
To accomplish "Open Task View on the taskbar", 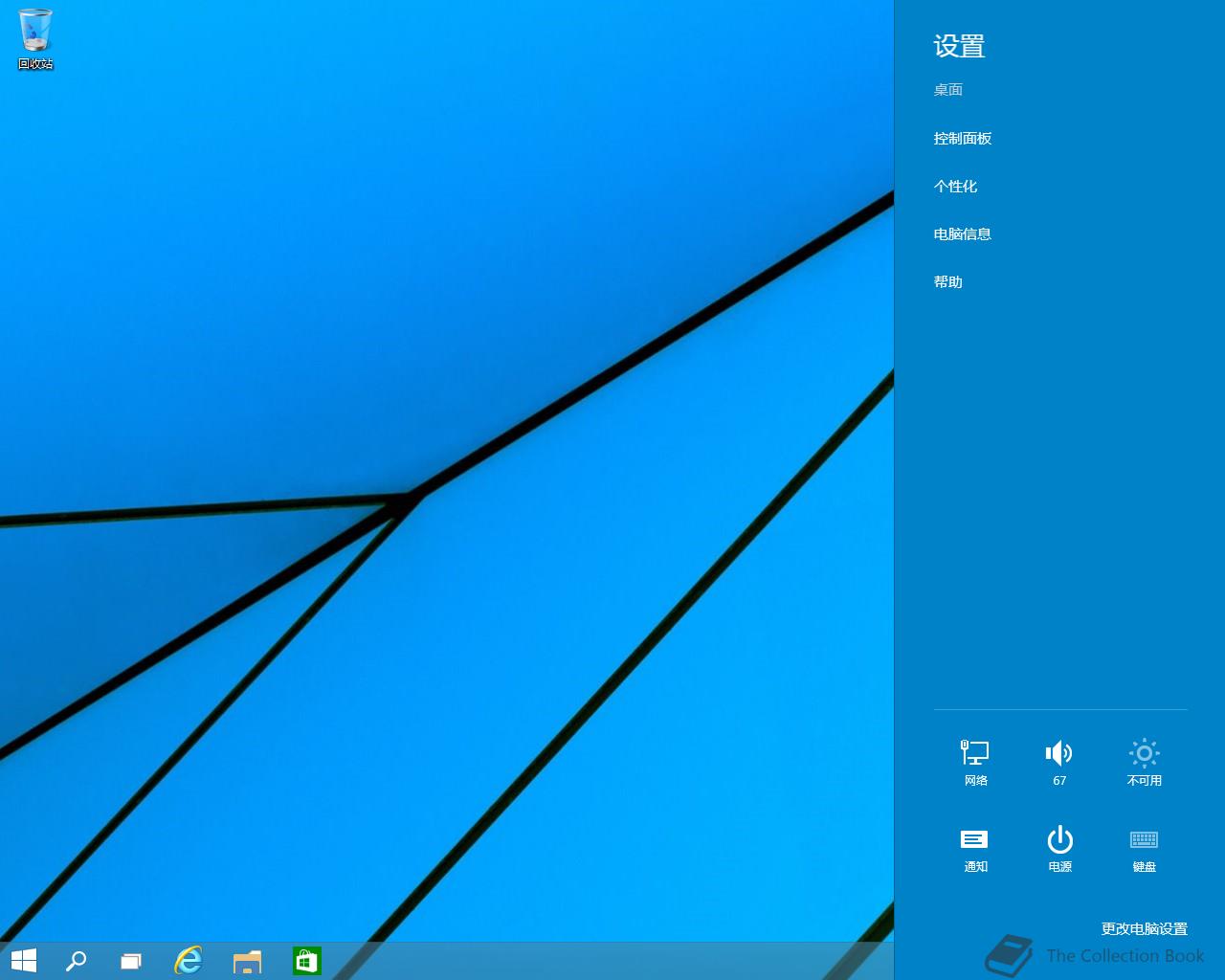I will pos(131,961).
